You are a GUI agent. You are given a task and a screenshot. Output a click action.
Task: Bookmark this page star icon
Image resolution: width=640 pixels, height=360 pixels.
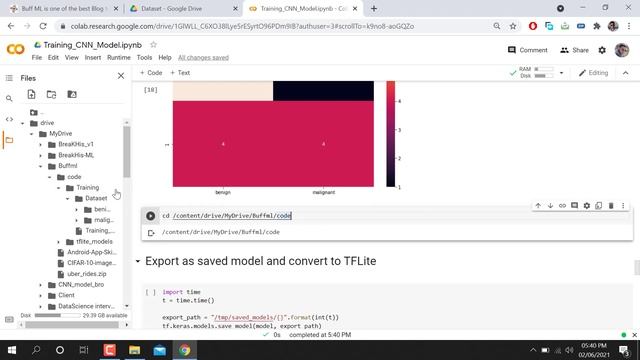(x=513, y=26)
